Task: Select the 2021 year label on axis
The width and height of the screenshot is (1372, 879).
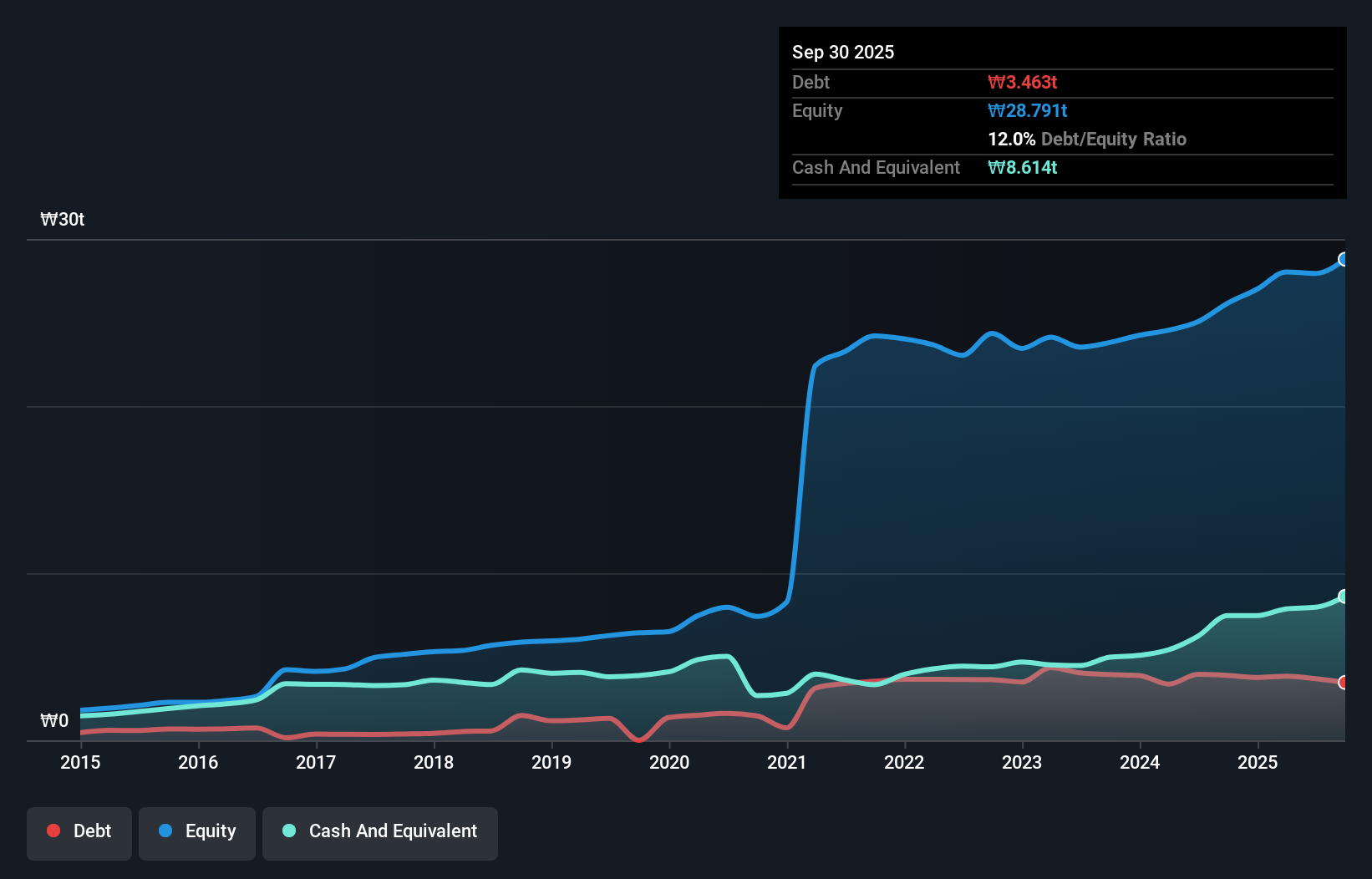Action: tap(787, 763)
